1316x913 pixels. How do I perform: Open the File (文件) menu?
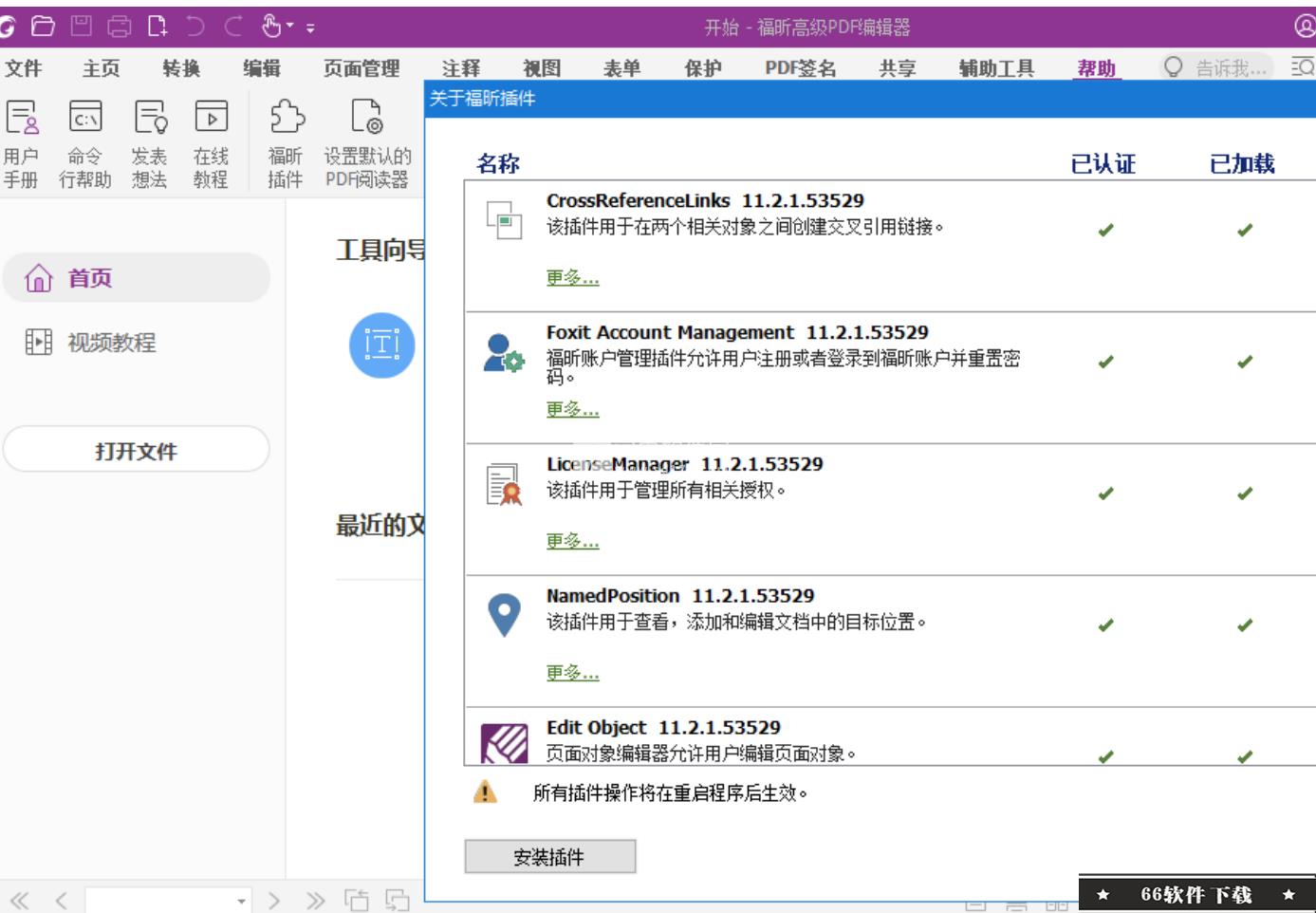pyautogui.click(x=24, y=68)
